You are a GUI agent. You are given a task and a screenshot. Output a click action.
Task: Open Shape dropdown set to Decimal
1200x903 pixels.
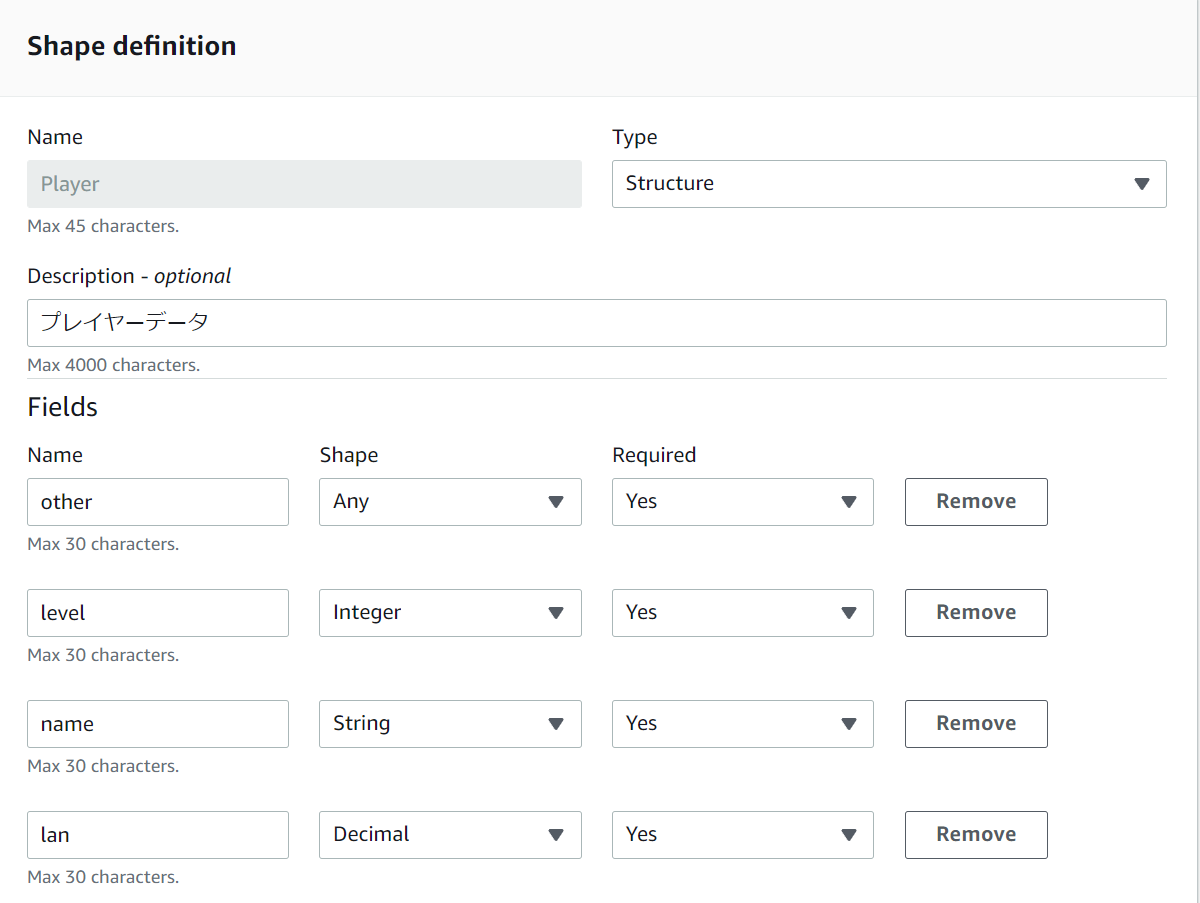tap(450, 835)
